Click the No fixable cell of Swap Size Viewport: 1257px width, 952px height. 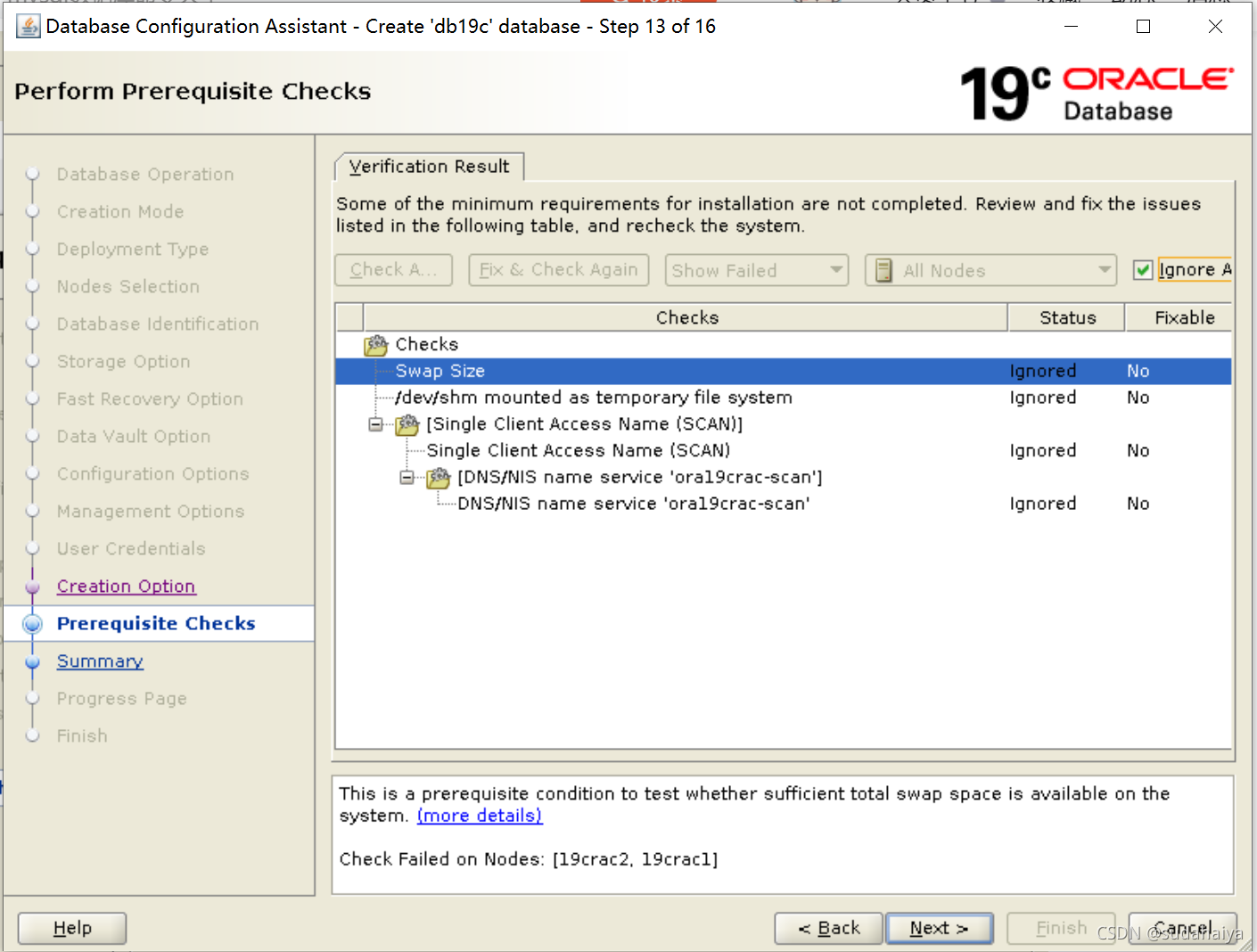(1138, 371)
